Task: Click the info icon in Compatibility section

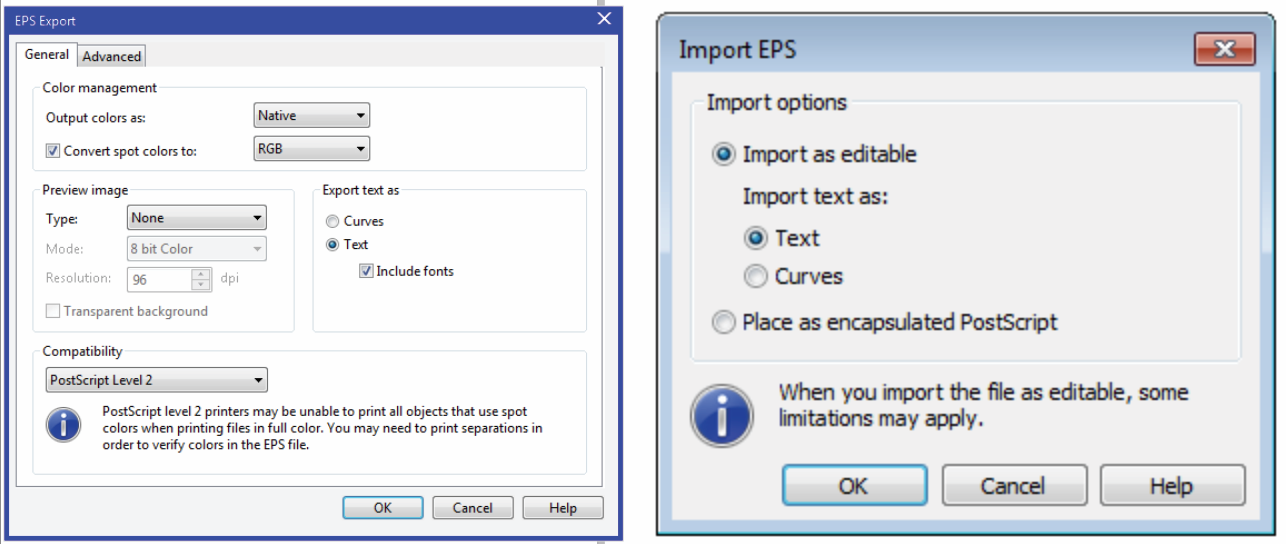Action: [x=64, y=425]
